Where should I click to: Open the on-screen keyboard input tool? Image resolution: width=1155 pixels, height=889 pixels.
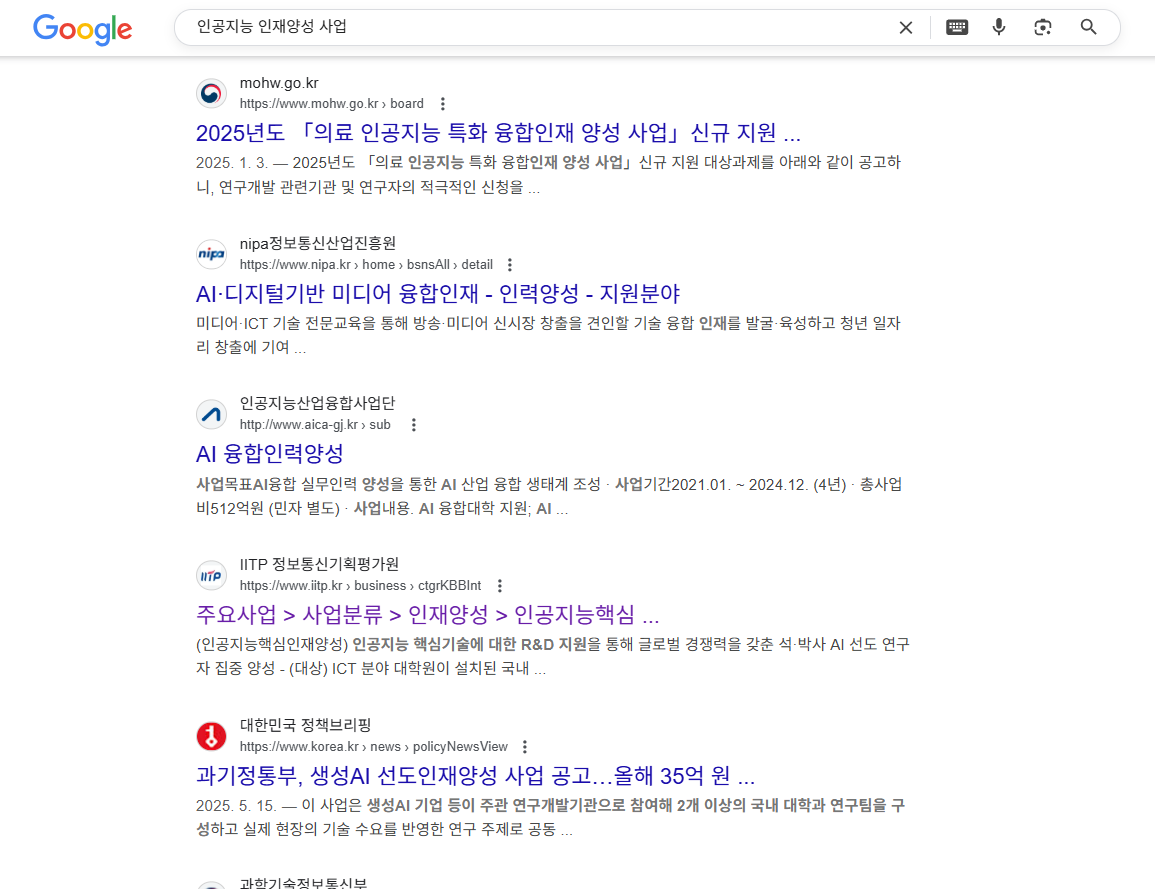click(957, 27)
